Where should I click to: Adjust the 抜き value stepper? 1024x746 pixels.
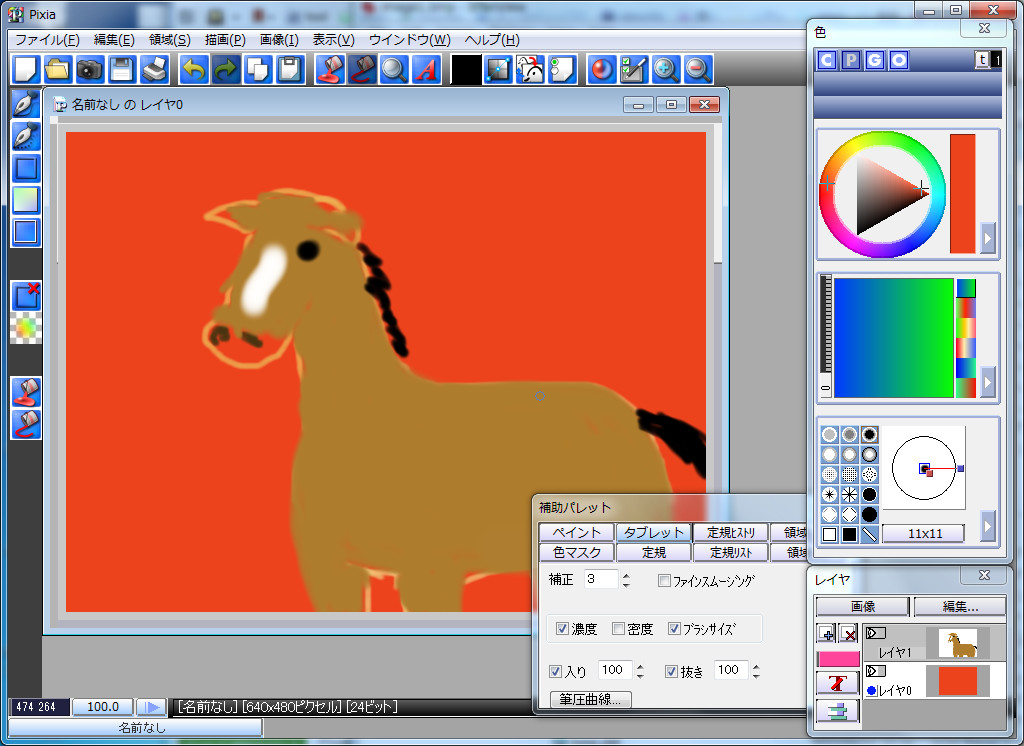tap(756, 670)
